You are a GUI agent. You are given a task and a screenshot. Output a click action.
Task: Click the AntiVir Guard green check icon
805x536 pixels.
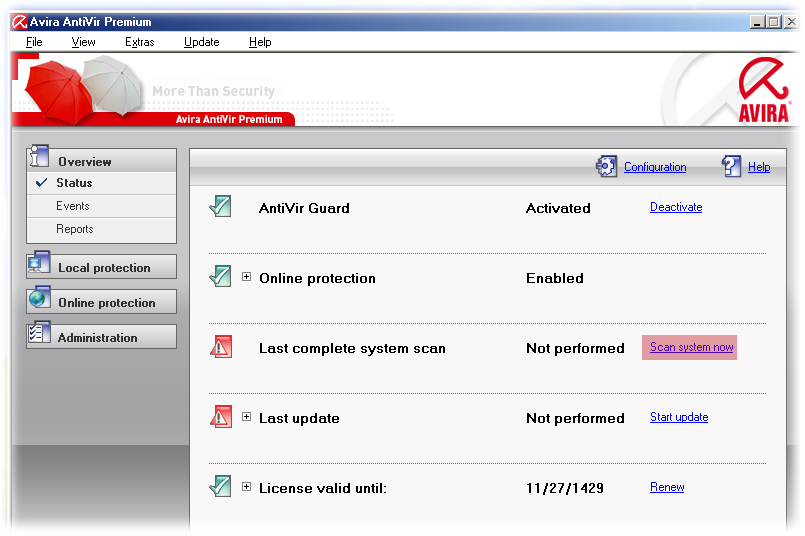tap(221, 206)
